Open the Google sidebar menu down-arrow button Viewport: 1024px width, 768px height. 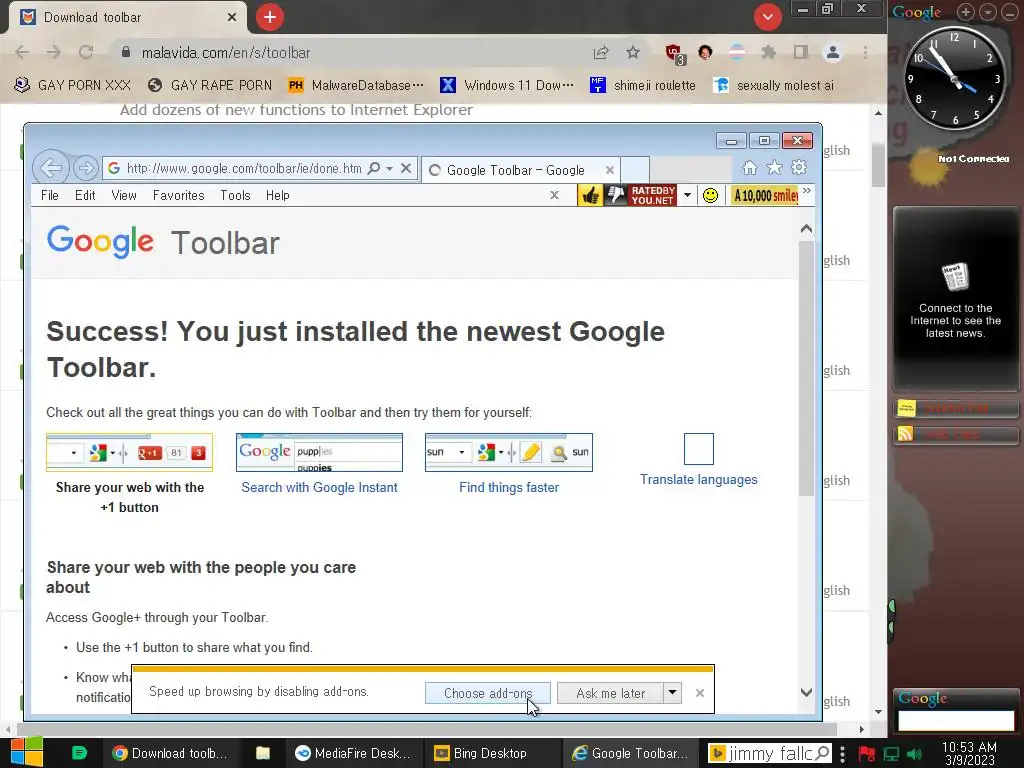(988, 12)
